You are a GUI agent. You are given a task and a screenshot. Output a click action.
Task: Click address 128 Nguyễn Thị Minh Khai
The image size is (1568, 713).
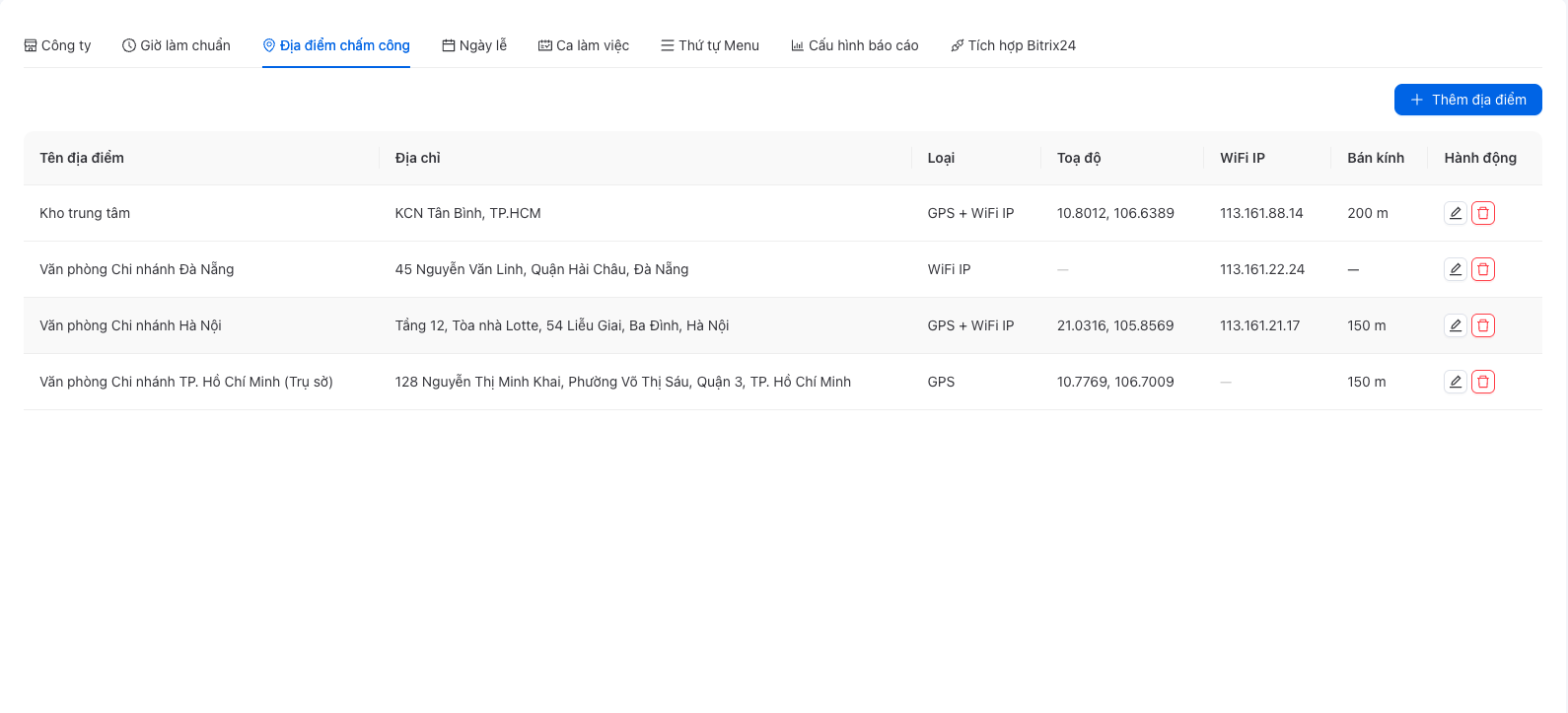623,382
